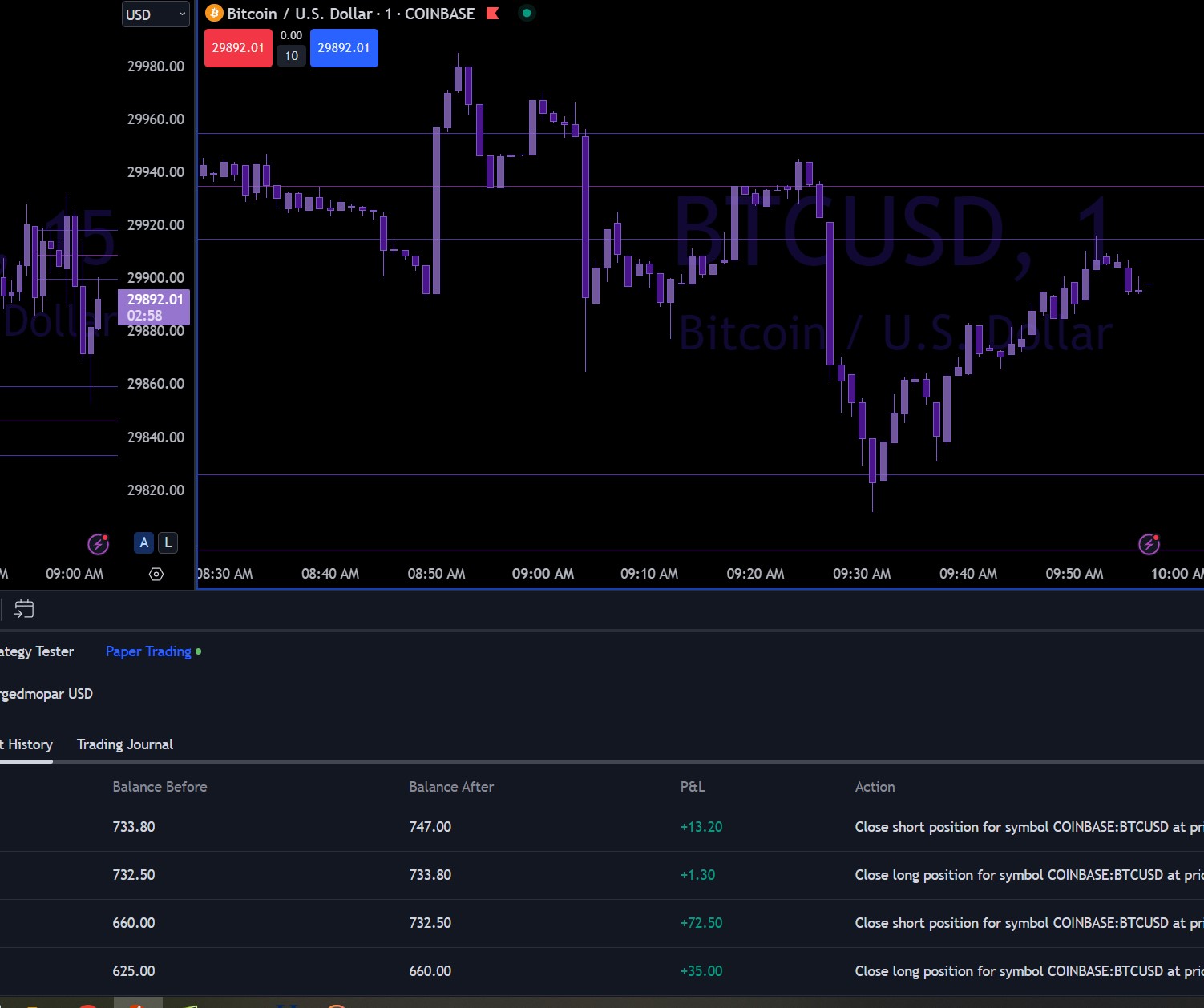Select the +72.50 P&L value
The width and height of the screenshot is (1204, 1008).
pyautogui.click(x=701, y=923)
